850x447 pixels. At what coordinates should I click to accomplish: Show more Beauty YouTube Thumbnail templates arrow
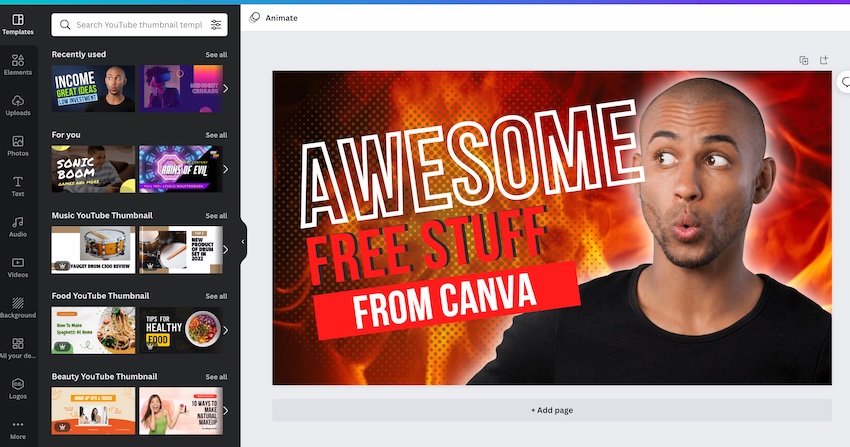click(x=226, y=411)
